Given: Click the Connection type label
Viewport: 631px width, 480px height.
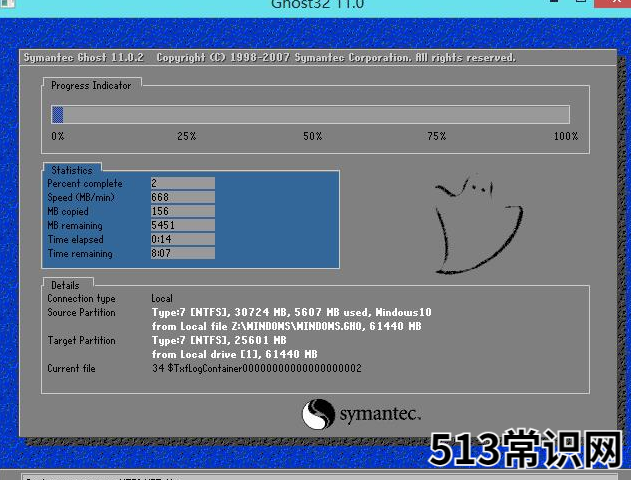Looking at the screenshot, I should click(81, 299).
